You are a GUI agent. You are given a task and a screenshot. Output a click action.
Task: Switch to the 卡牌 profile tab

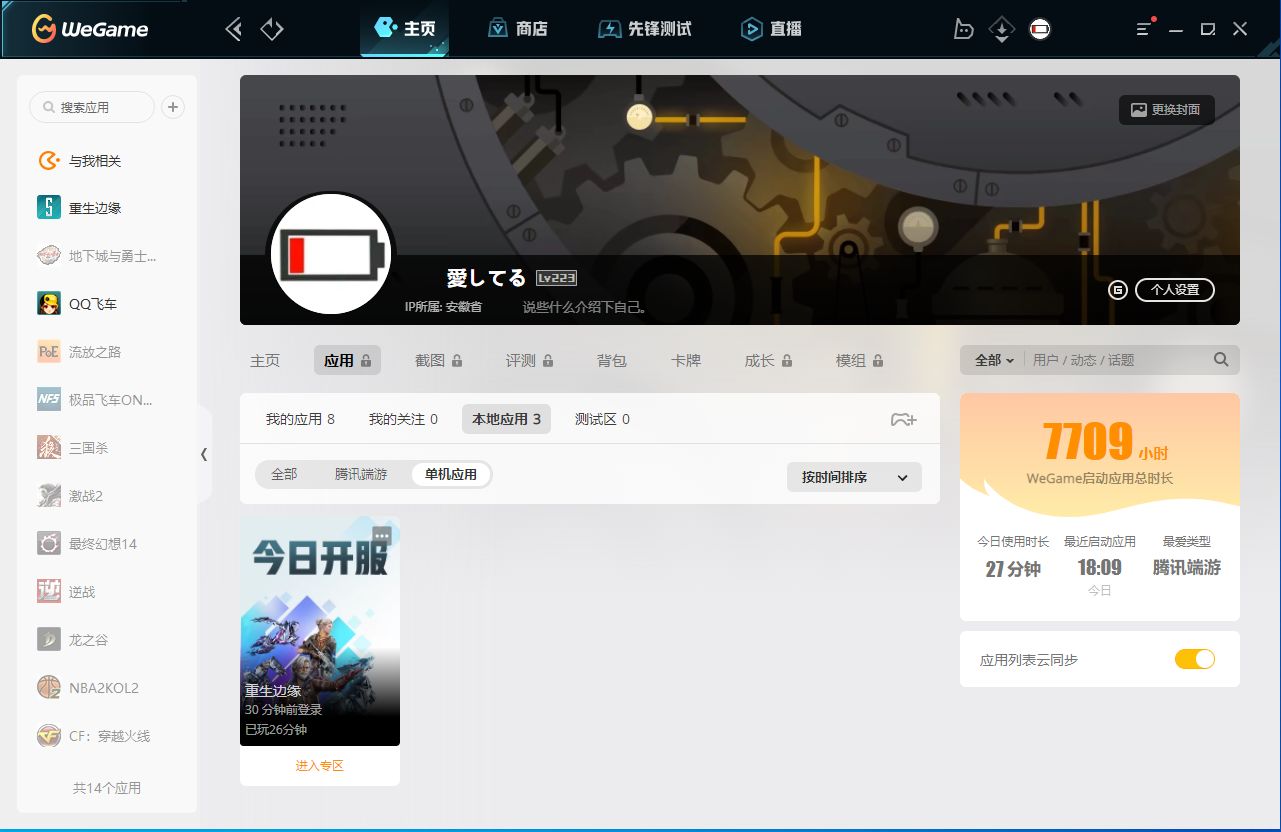(x=686, y=360)
